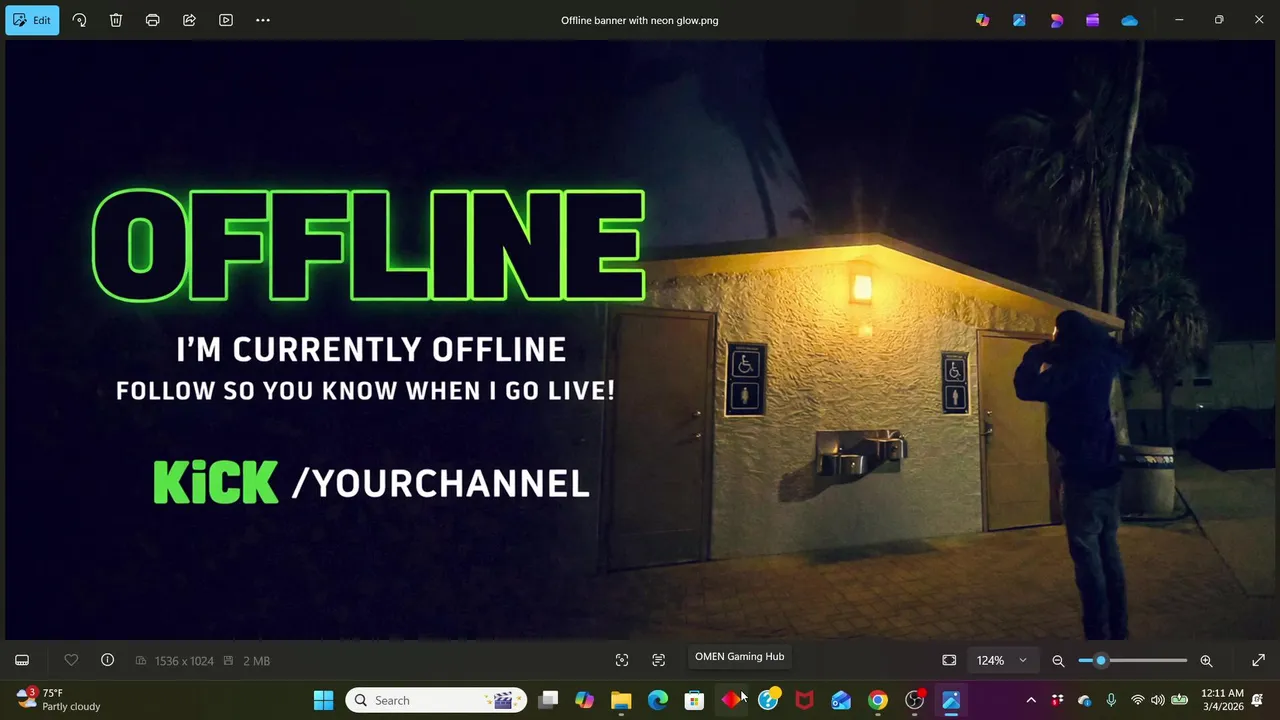The width and height of the screenshot is (1280, 720).
Task: Switch to Photos app taskbar icon
Action: coord(950,700)
